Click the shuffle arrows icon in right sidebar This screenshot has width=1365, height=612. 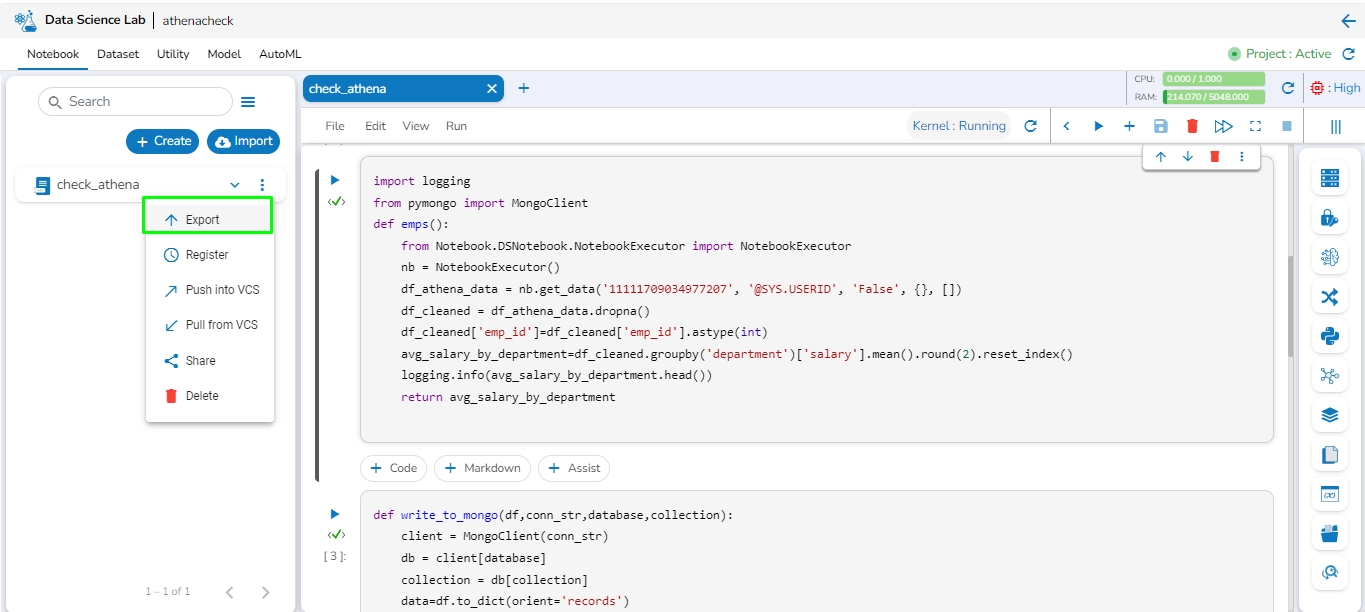[1329, 297]
